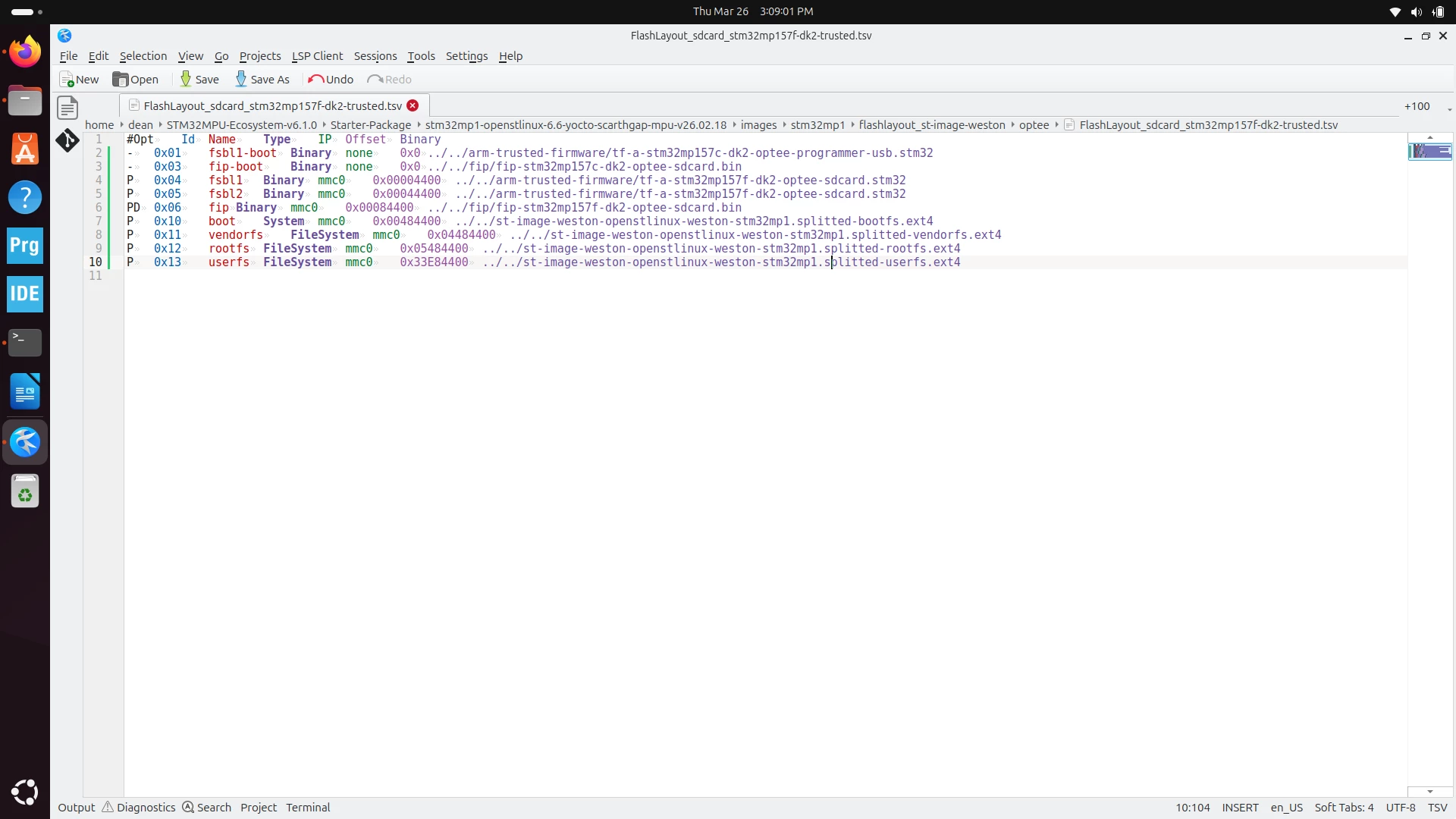Click the stm32mp1 breadcrumb segment

[x=817, y=125]
